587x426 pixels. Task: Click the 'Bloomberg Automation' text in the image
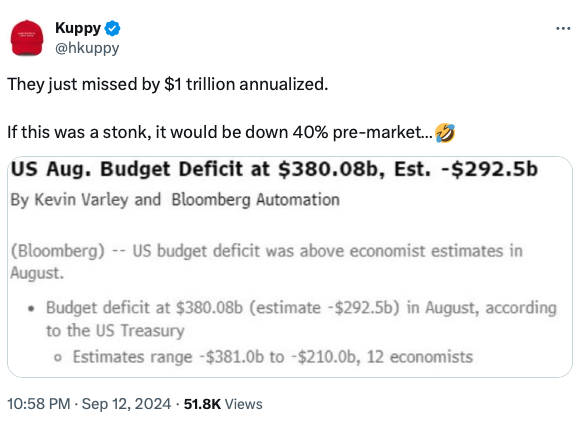click(x=256, y=200)
